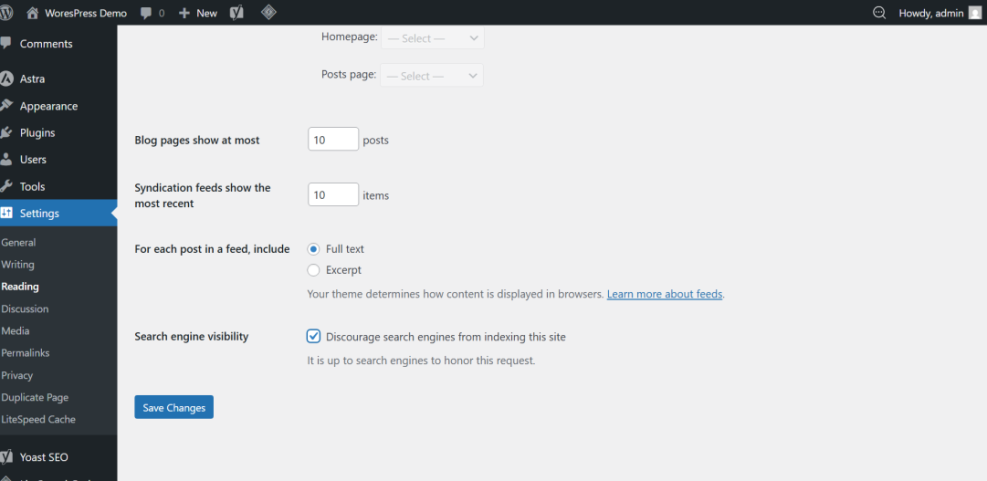This screenshot has height=481, width=987.
Task: Go to Writing settings submenu
Action: point(18,264)
